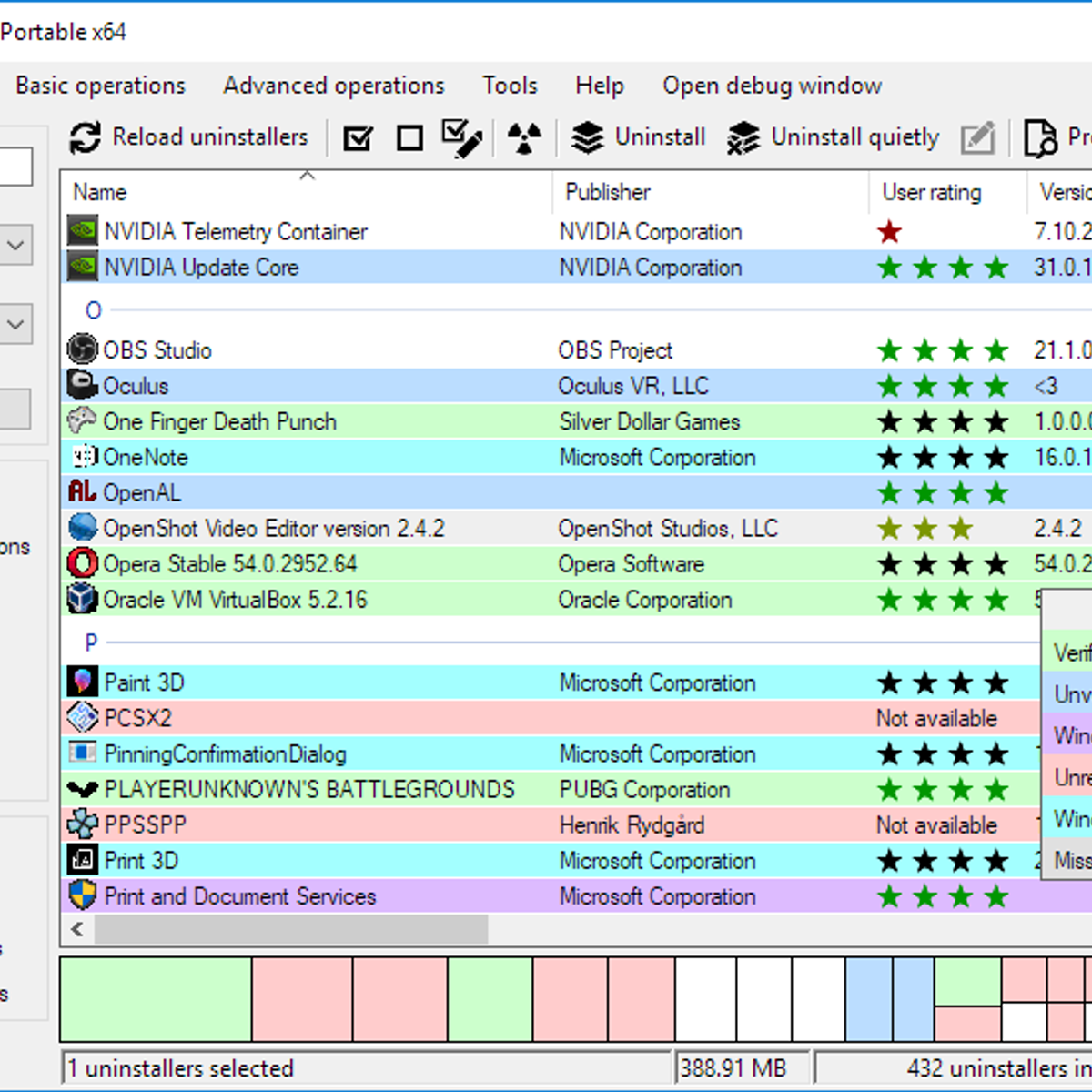This screenshot has width=1092, height=1092.
Task: Click the "Oracle Corporation" publisher cell
Action: [x=645, y=600]
